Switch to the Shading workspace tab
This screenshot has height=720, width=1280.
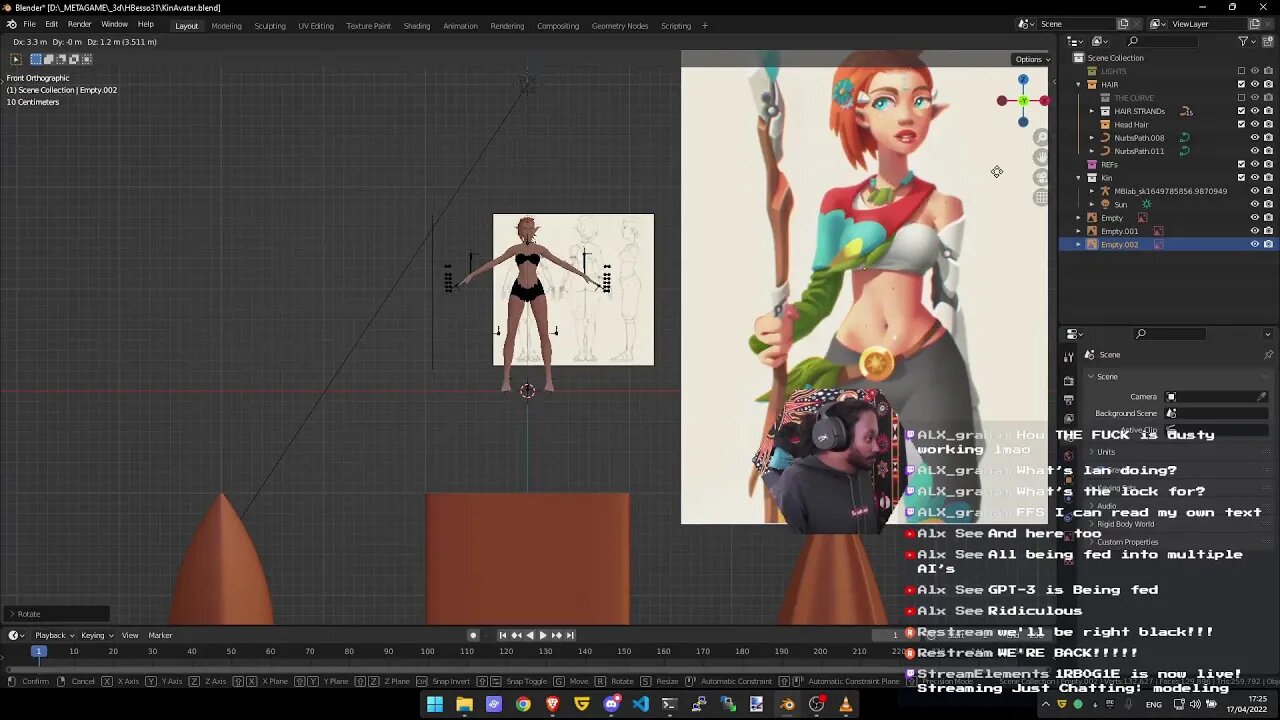[417, 26]
